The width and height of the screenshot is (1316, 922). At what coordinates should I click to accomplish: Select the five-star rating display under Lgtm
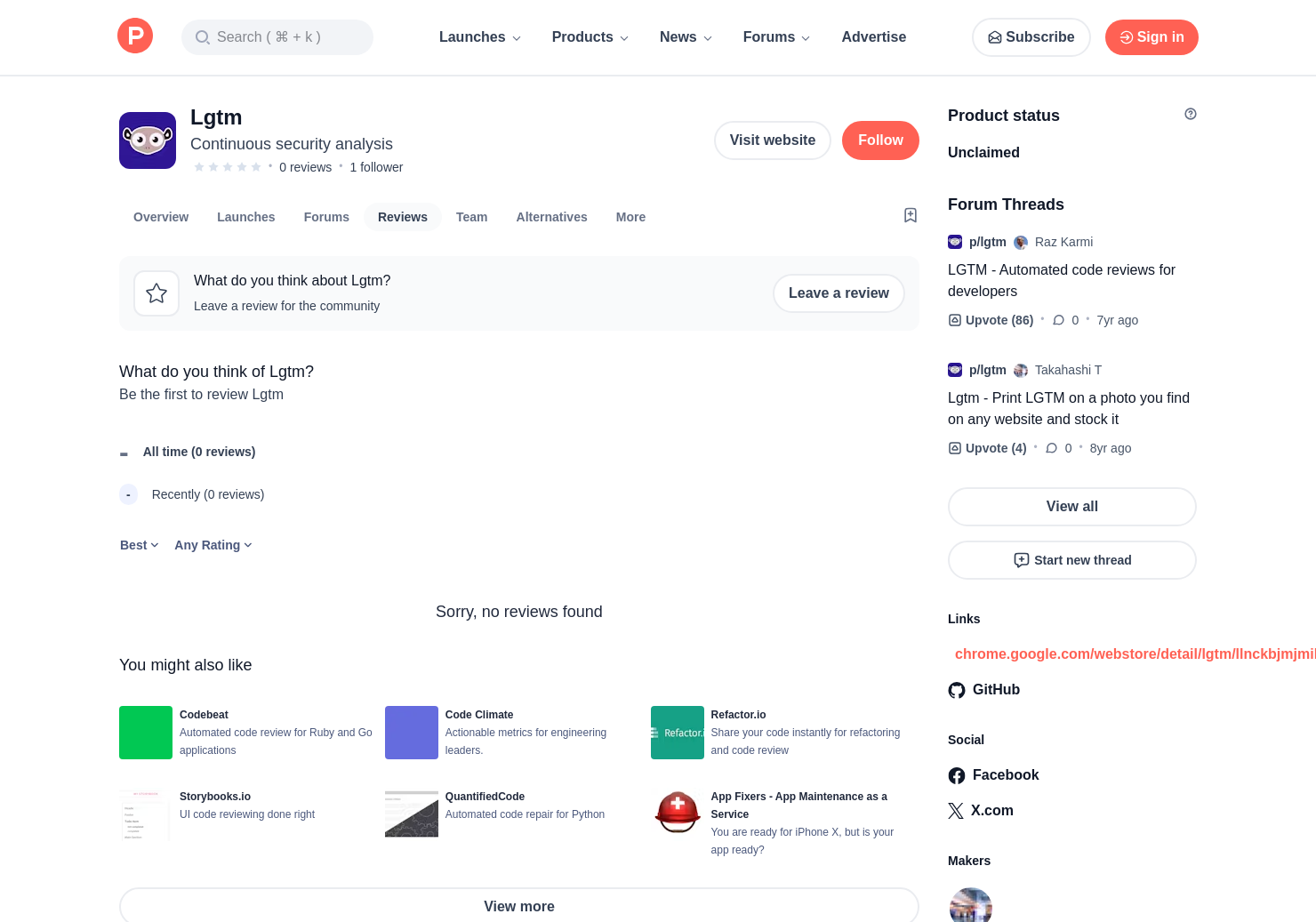tap(228, 167)
